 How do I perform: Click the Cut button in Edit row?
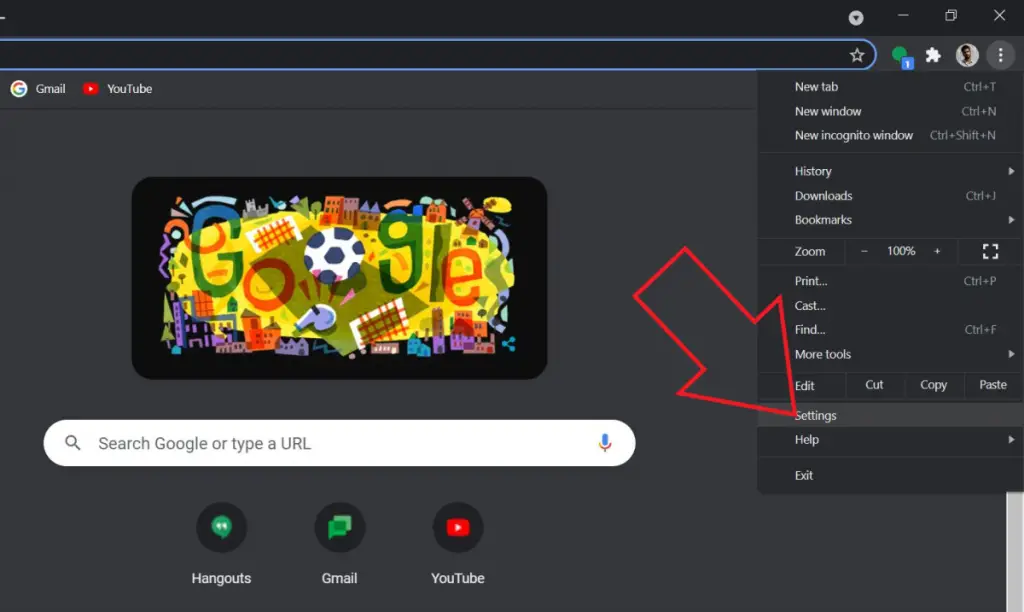click(874, 385)
